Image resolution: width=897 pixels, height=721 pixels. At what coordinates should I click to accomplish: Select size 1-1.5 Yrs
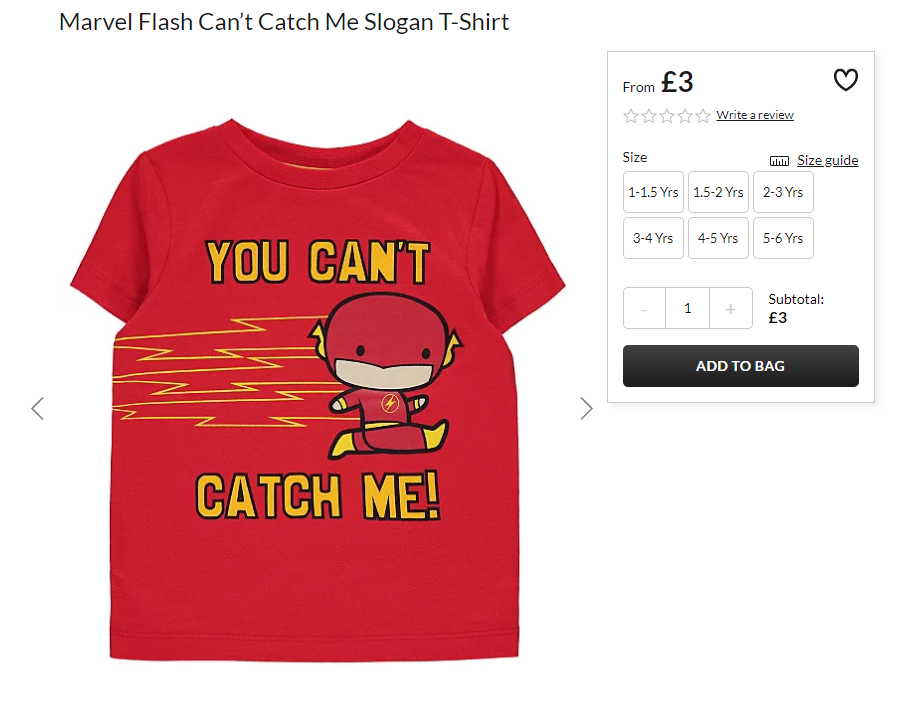click(x=653, y=192)
